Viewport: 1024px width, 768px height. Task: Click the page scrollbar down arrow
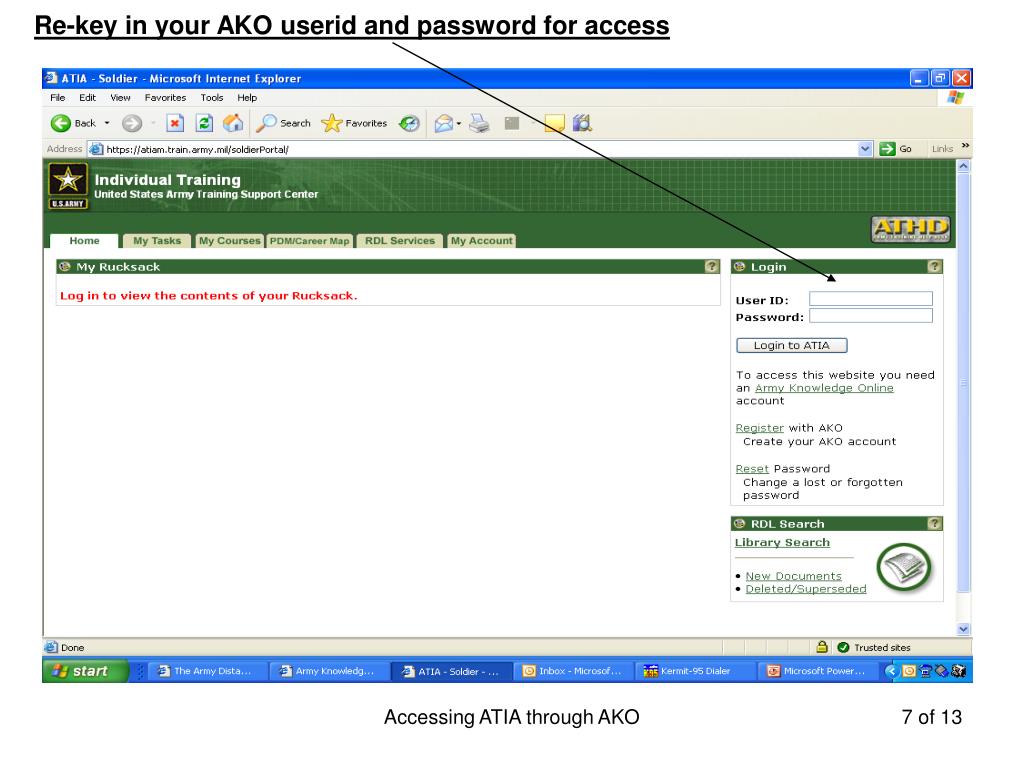(x=964, y=629)
